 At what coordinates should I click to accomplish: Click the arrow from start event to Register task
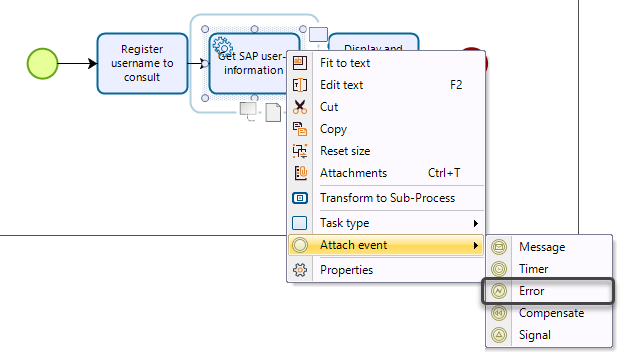(x=77, y=63)
